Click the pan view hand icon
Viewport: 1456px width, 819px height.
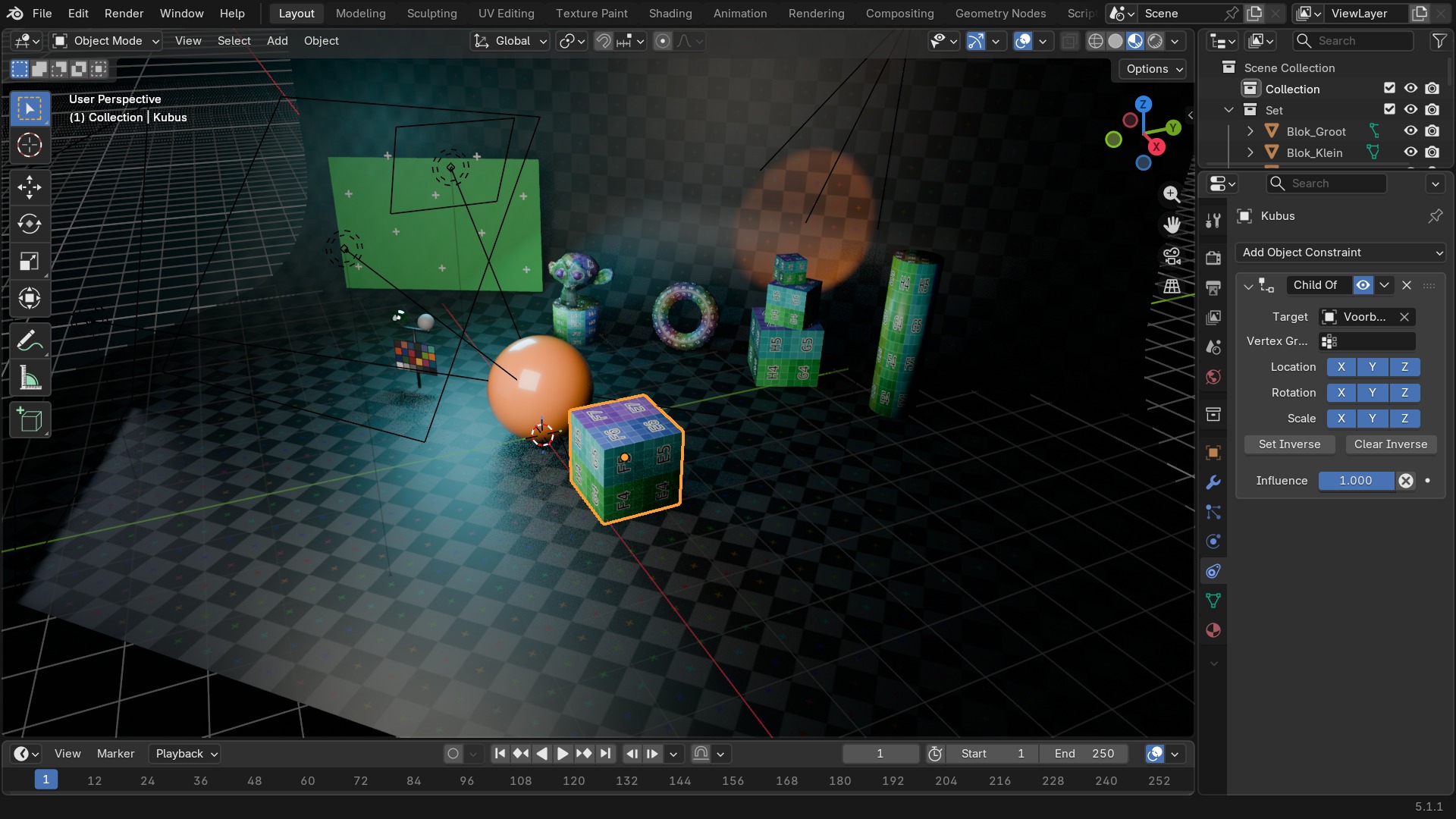[x=1172, y=224]
